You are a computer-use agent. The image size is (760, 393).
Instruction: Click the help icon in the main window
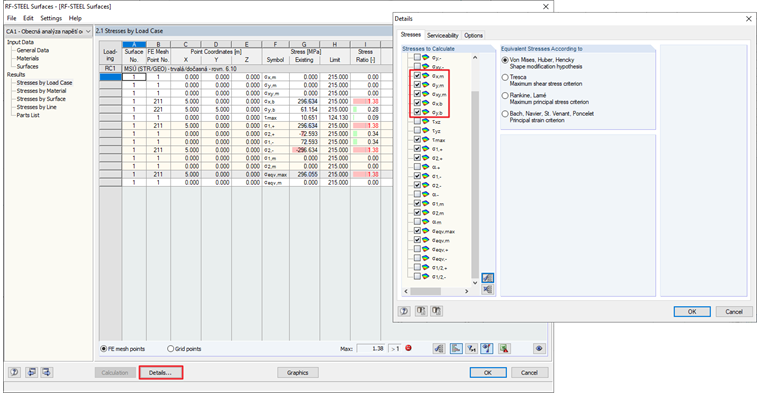[15, 372]
